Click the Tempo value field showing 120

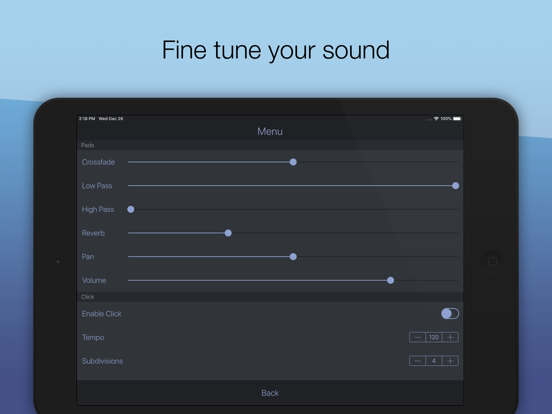point(434,337)
